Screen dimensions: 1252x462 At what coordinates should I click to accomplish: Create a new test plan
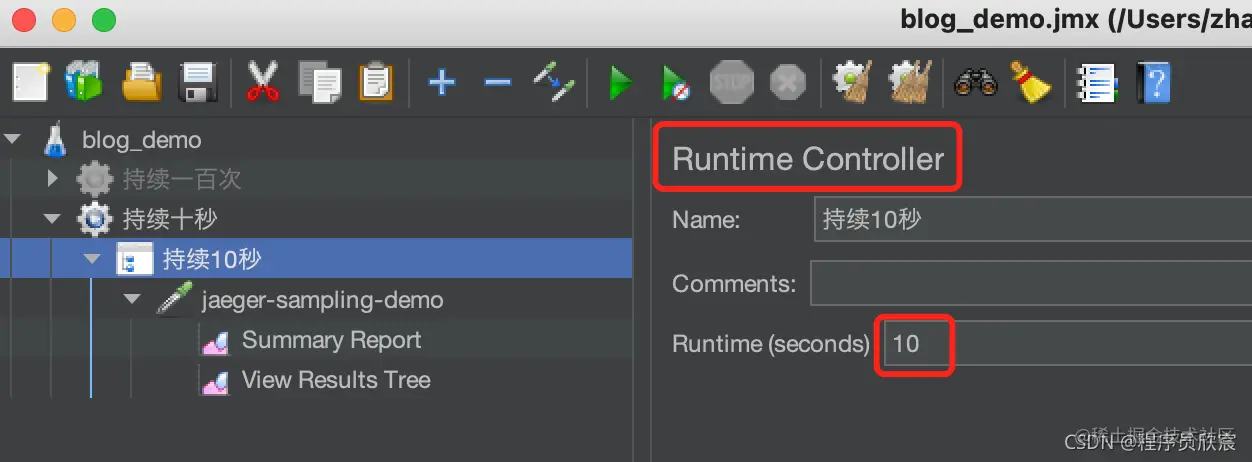tap(31, 81)
